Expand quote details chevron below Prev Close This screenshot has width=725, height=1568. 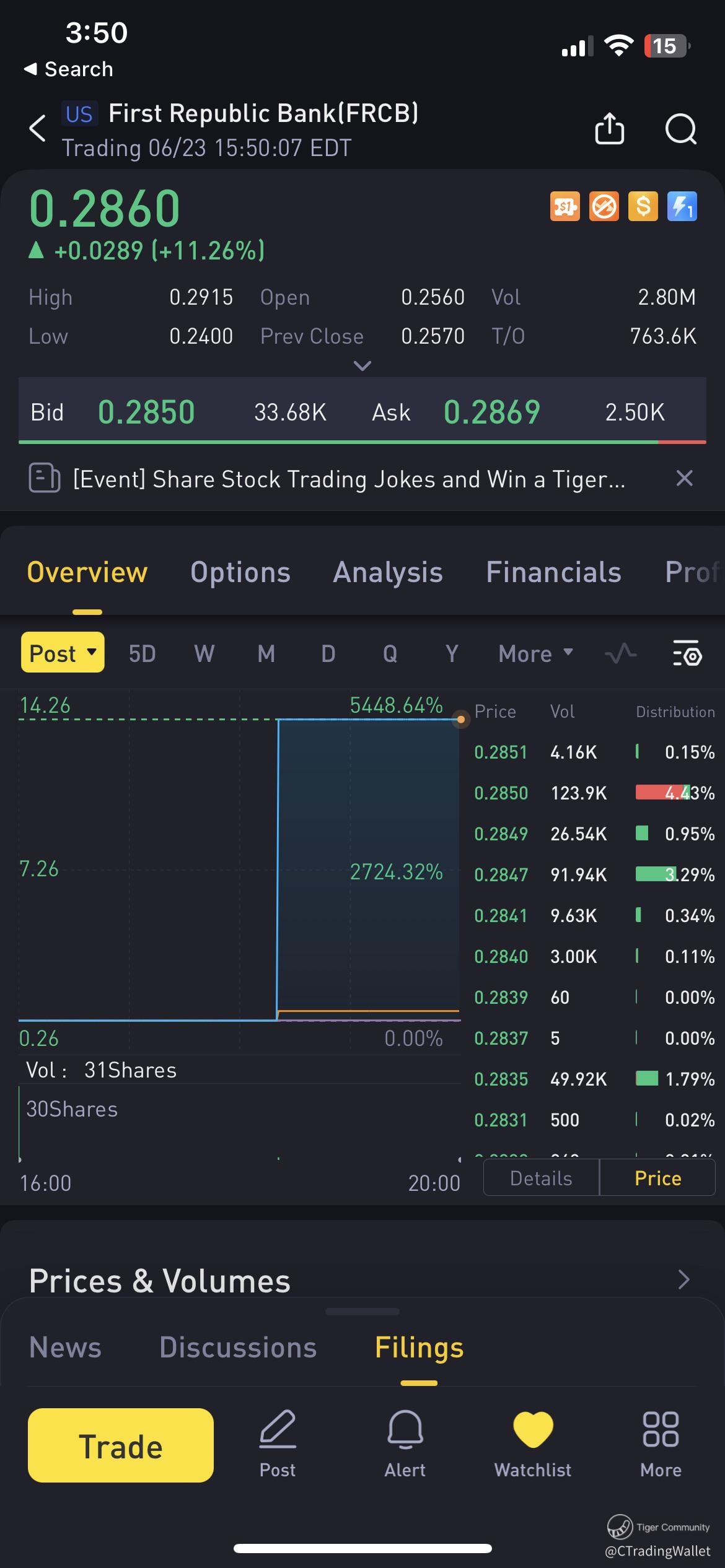click(x=362, y=365)
